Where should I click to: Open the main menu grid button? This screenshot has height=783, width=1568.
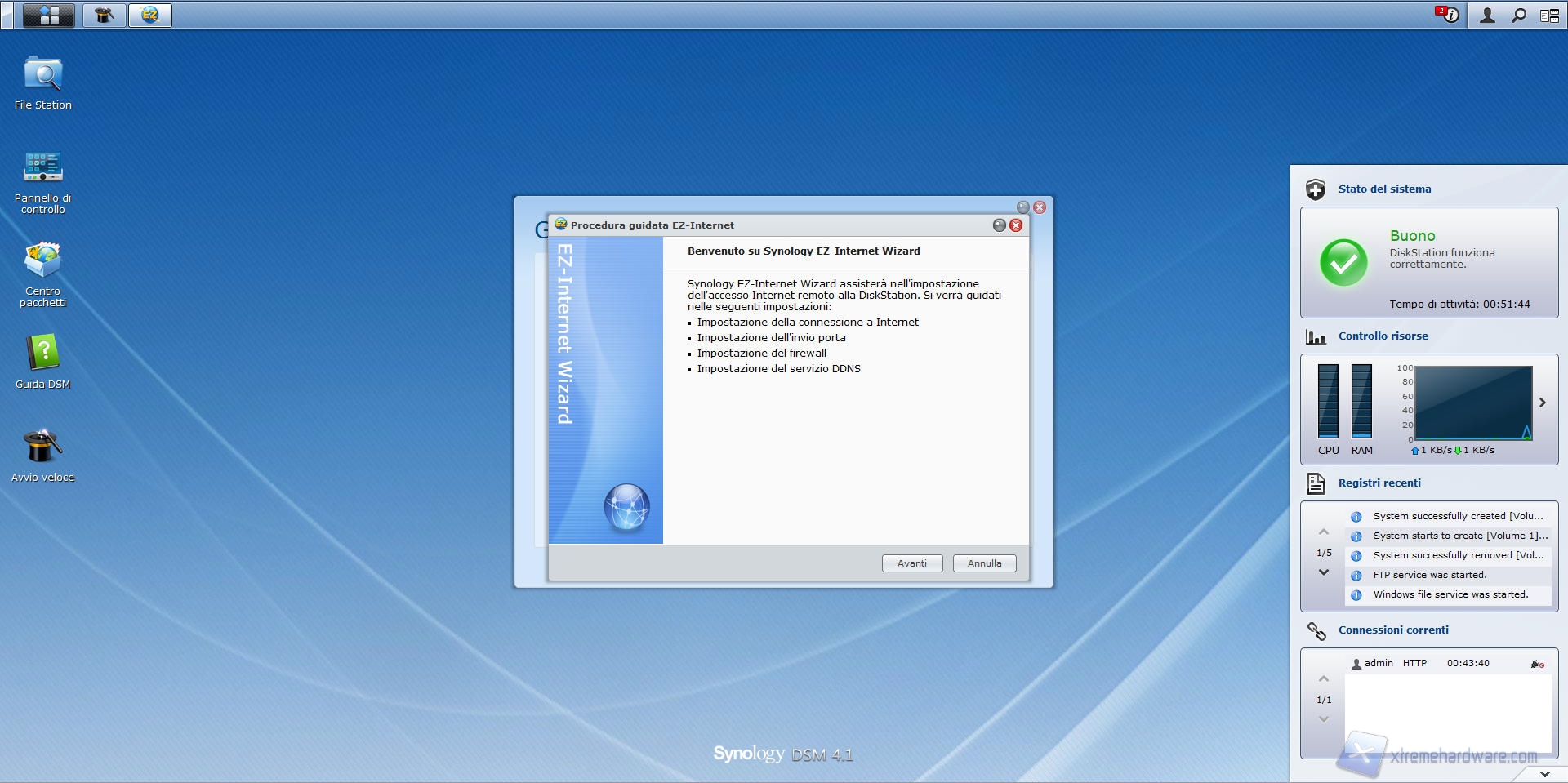coord(49,15)
